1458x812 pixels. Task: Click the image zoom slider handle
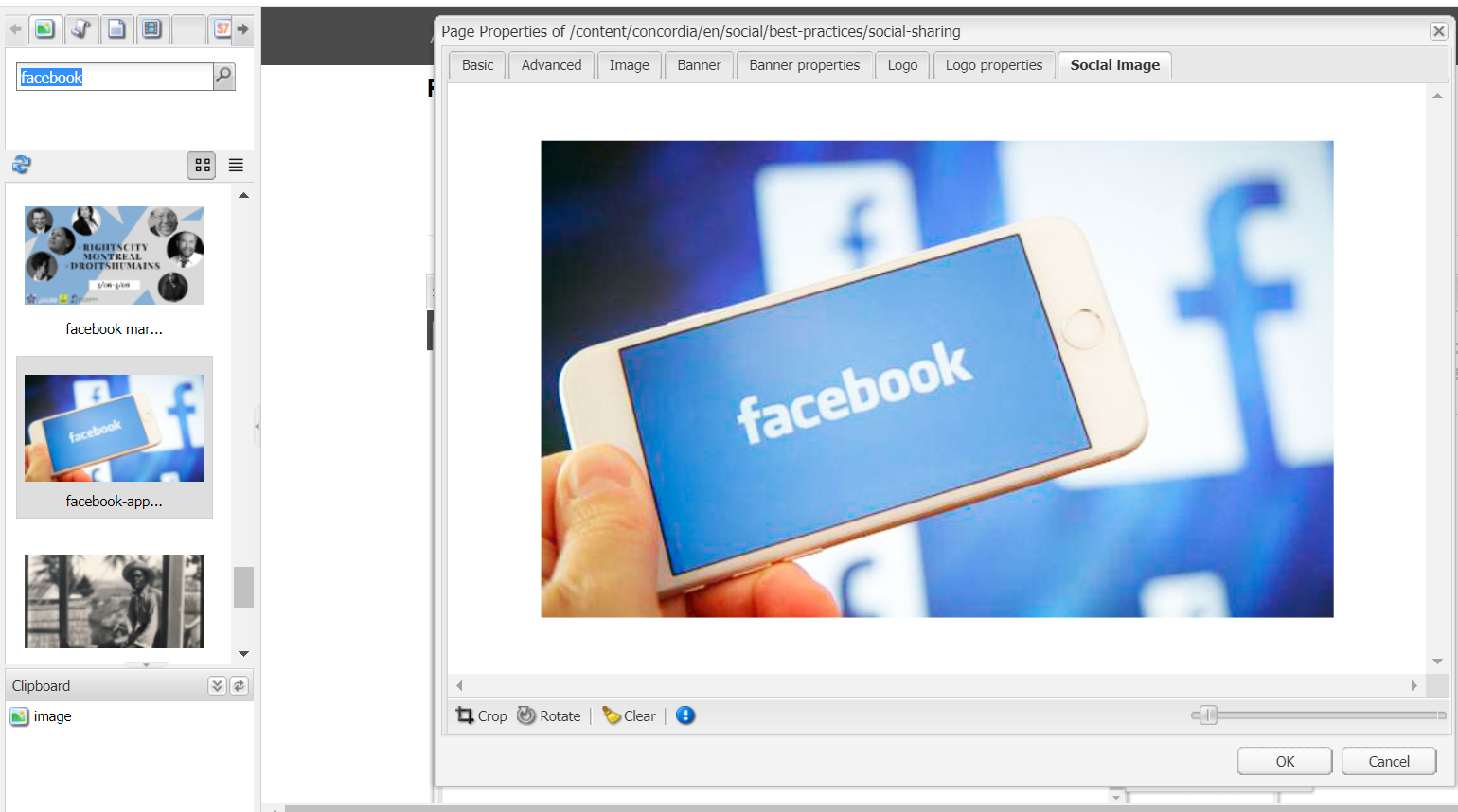click(1208, 715)
